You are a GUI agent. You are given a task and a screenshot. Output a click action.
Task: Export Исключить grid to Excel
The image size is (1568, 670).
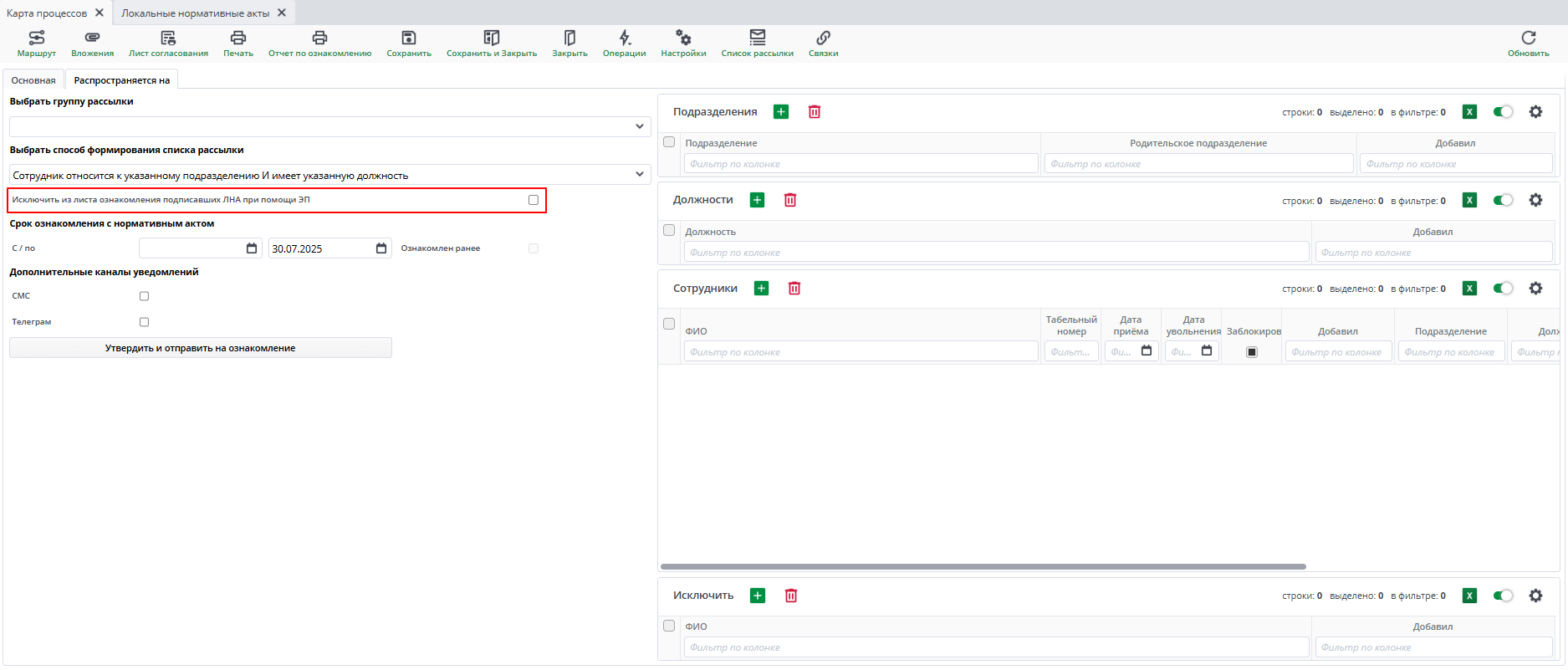point(1469,596)
